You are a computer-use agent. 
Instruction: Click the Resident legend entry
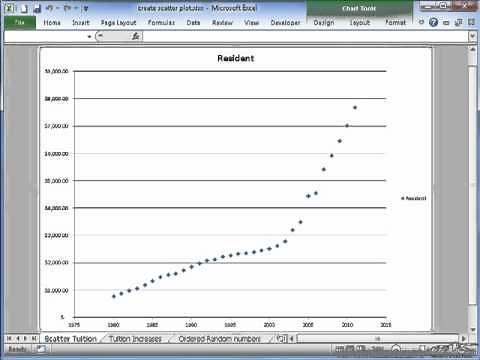click(414, 198)
